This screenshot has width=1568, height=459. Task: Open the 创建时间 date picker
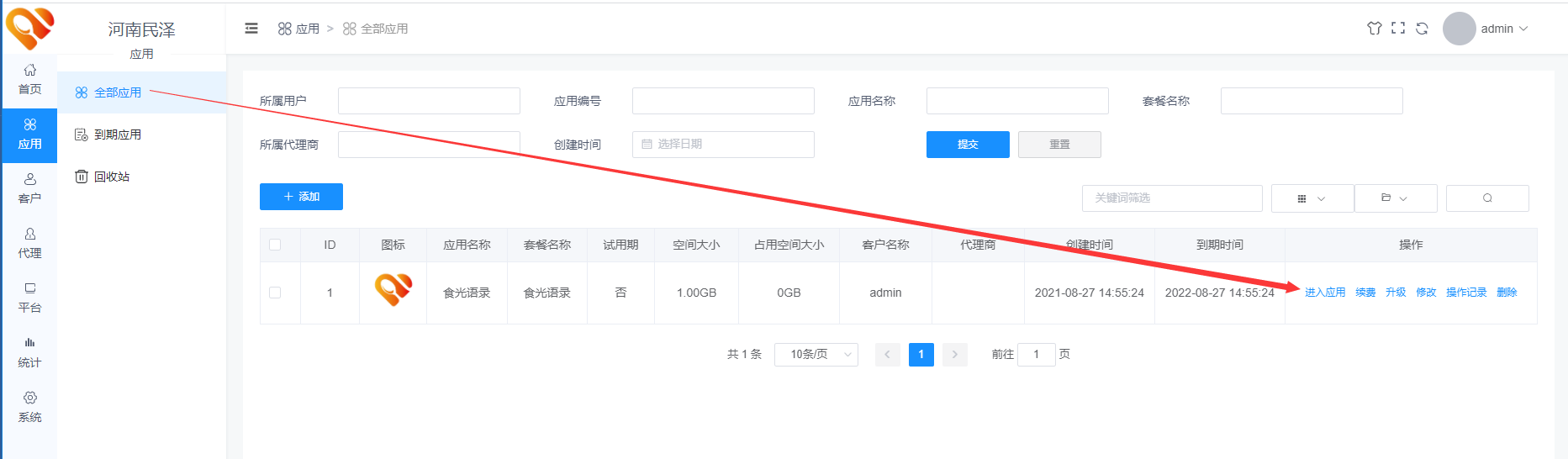[723, 145]
